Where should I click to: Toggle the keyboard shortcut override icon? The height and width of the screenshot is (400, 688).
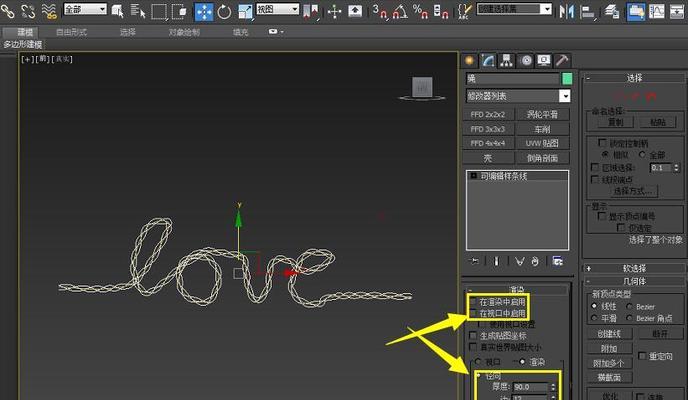pos(355,11)
